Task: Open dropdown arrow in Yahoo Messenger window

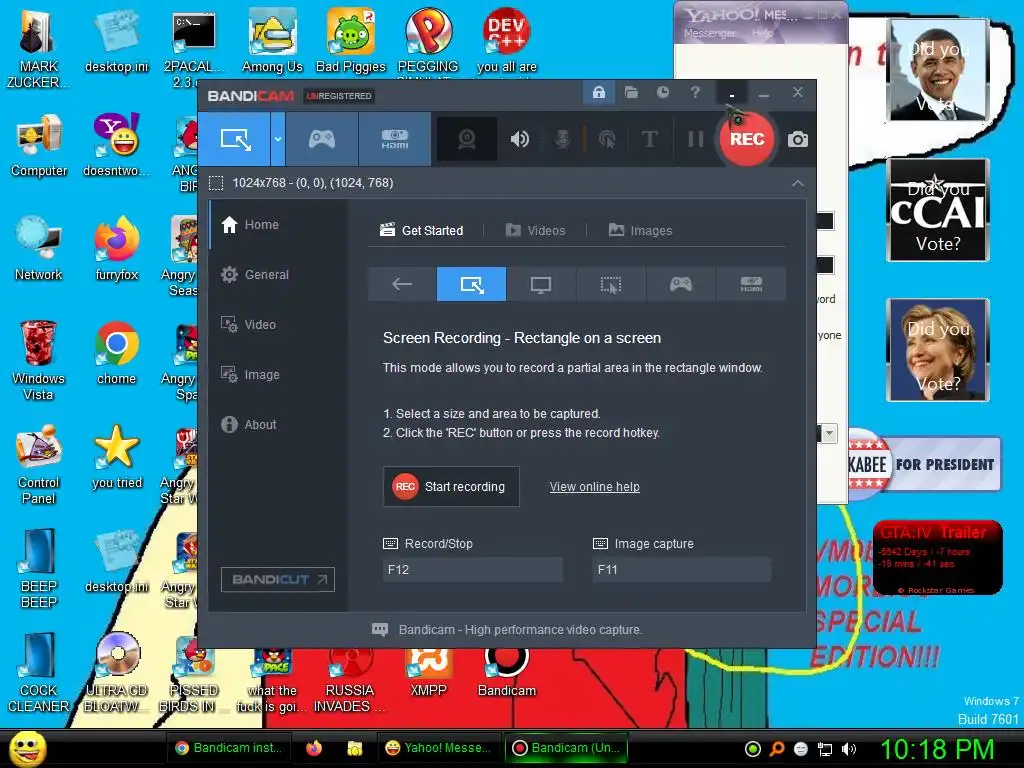Action: click(829, 433)
